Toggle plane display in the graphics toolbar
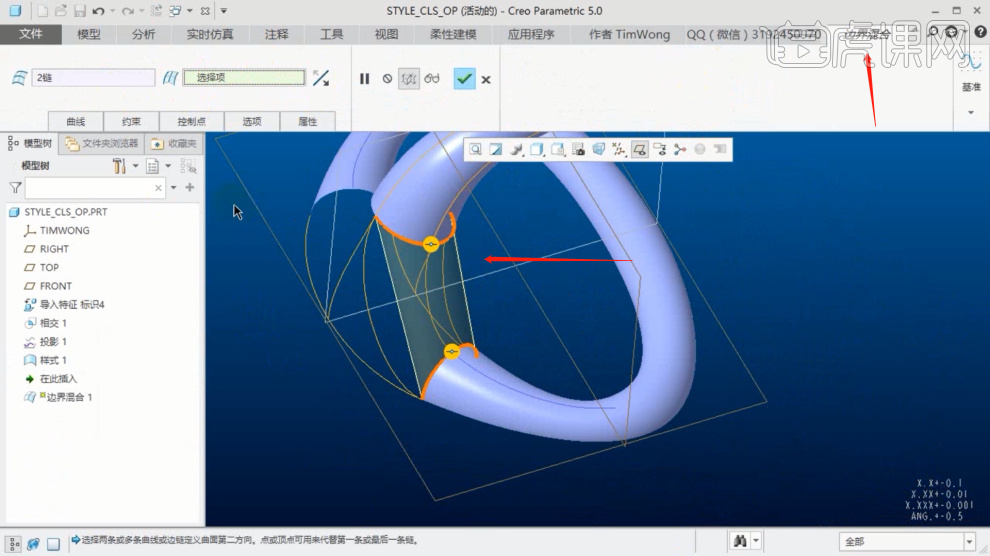990x556 pixels. click(x=639, y=150)
